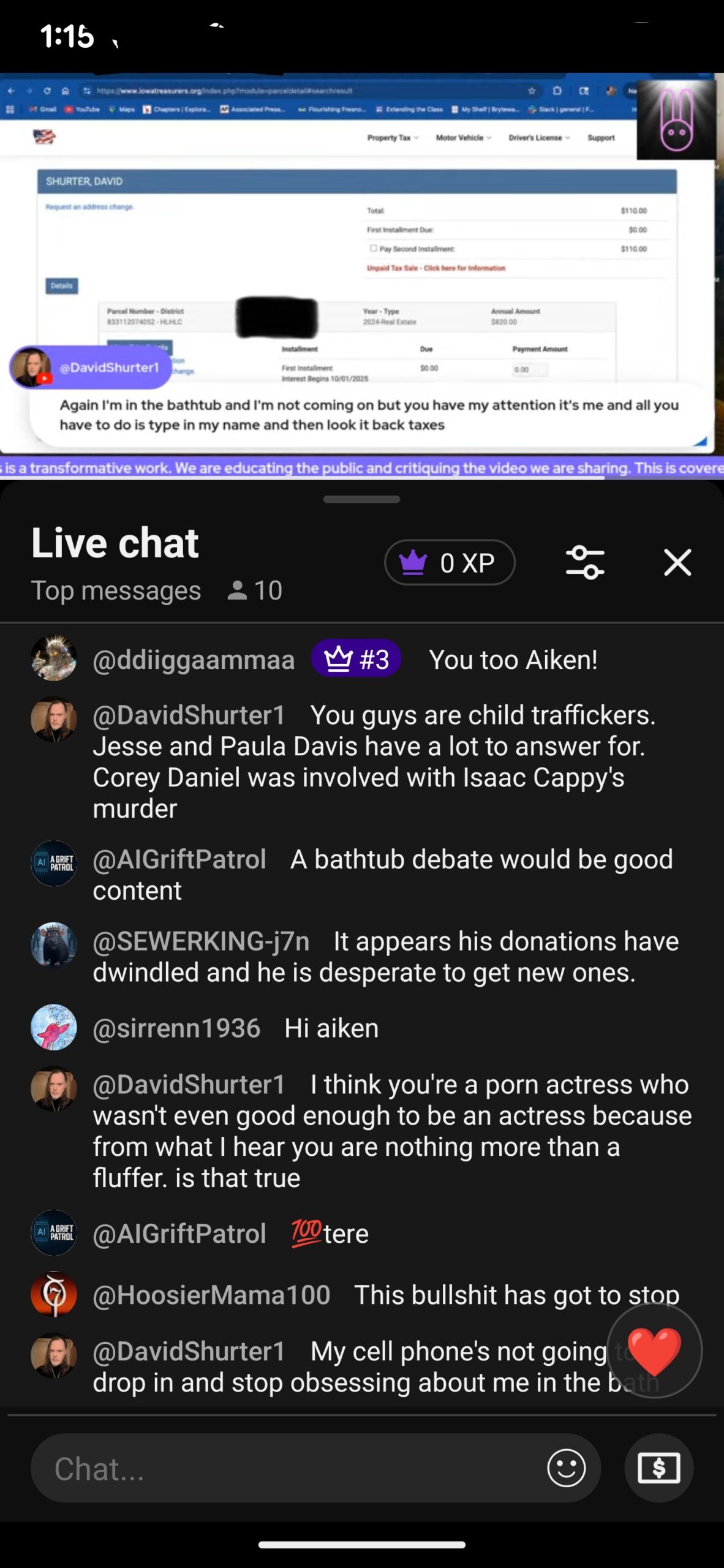Screen dimensions: 724x1568
Task: Open the Support menu item
Action: [x=601, y=138]
